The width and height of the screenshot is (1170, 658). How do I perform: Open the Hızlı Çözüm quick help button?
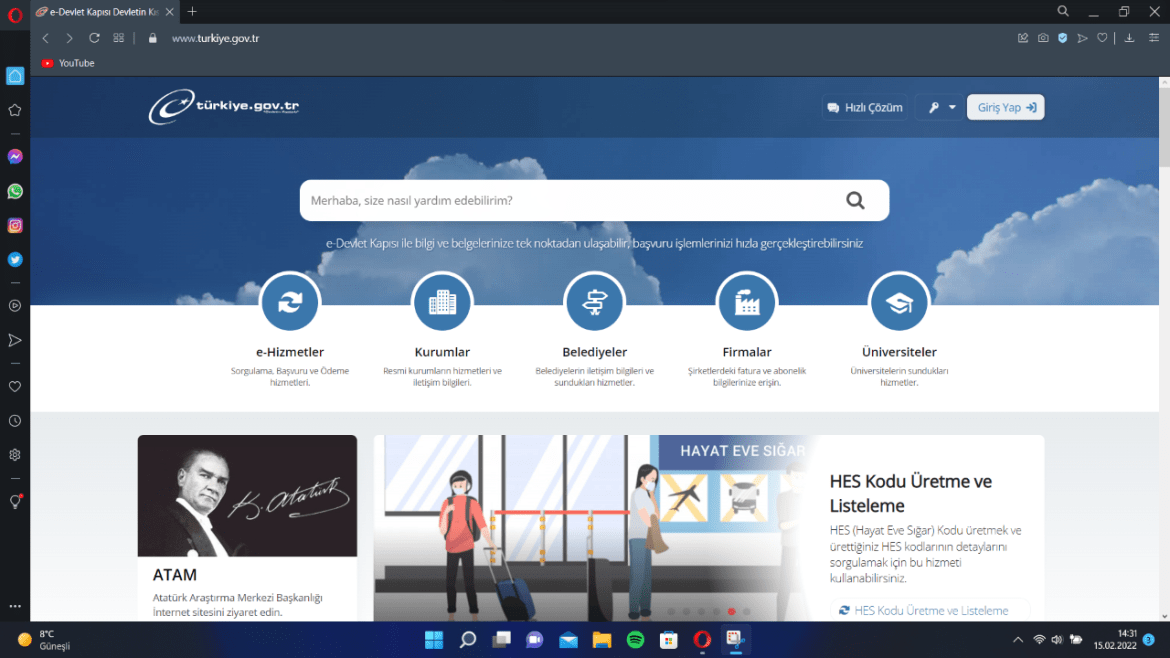[x=865, y=108]
